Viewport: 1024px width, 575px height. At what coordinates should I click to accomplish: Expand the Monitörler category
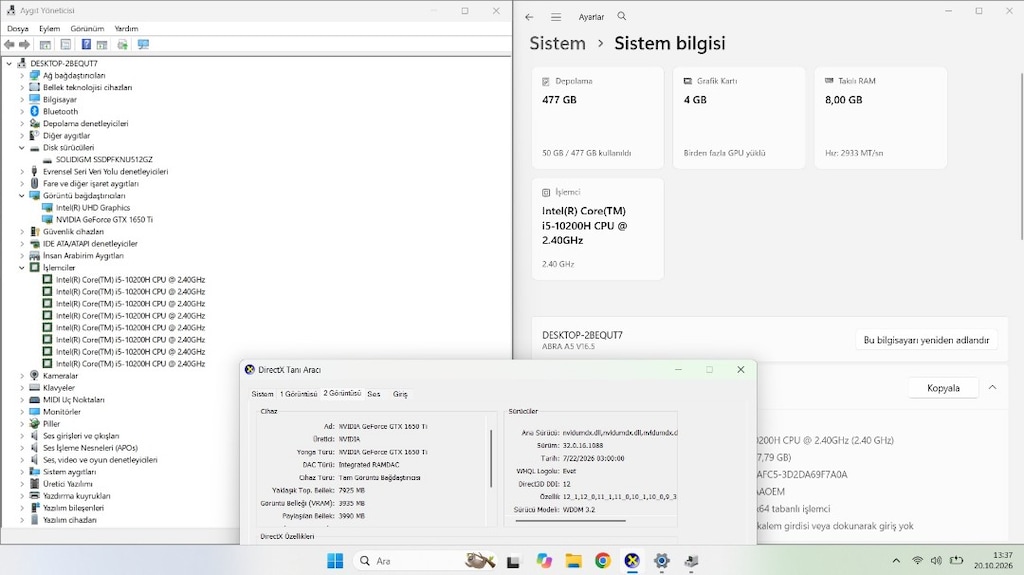tap(22, 412)
